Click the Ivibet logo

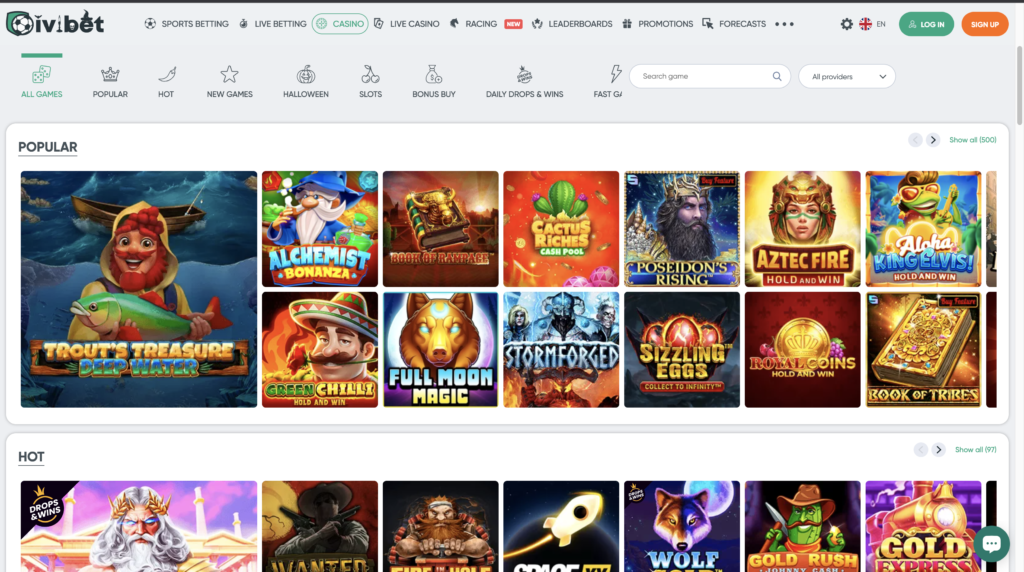55,24
